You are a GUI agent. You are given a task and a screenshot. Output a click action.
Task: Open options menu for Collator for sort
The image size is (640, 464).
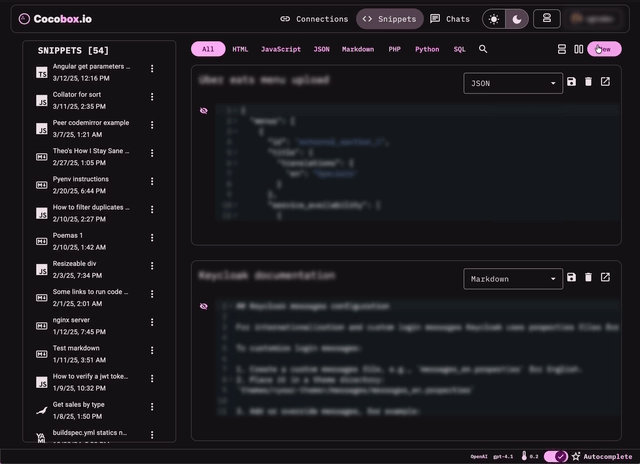152,97
